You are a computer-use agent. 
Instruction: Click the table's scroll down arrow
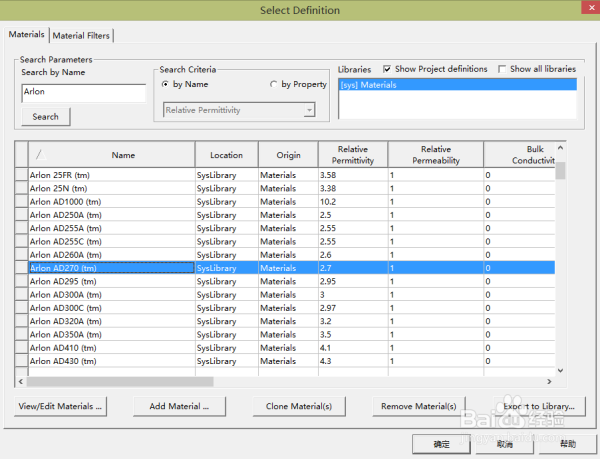pyautogui.click(x=560, y=370)
